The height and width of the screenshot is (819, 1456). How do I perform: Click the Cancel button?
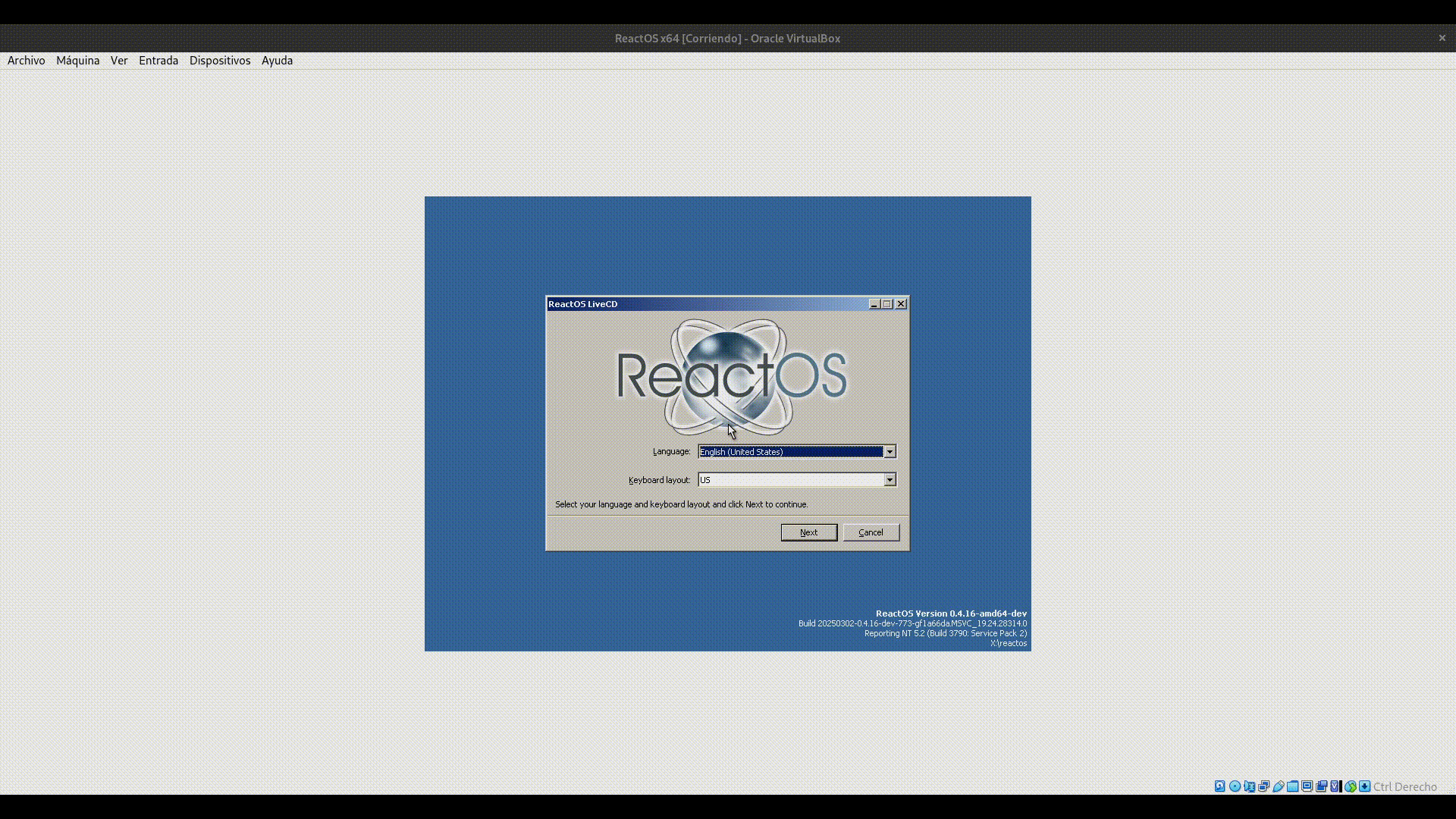[871, 532]
